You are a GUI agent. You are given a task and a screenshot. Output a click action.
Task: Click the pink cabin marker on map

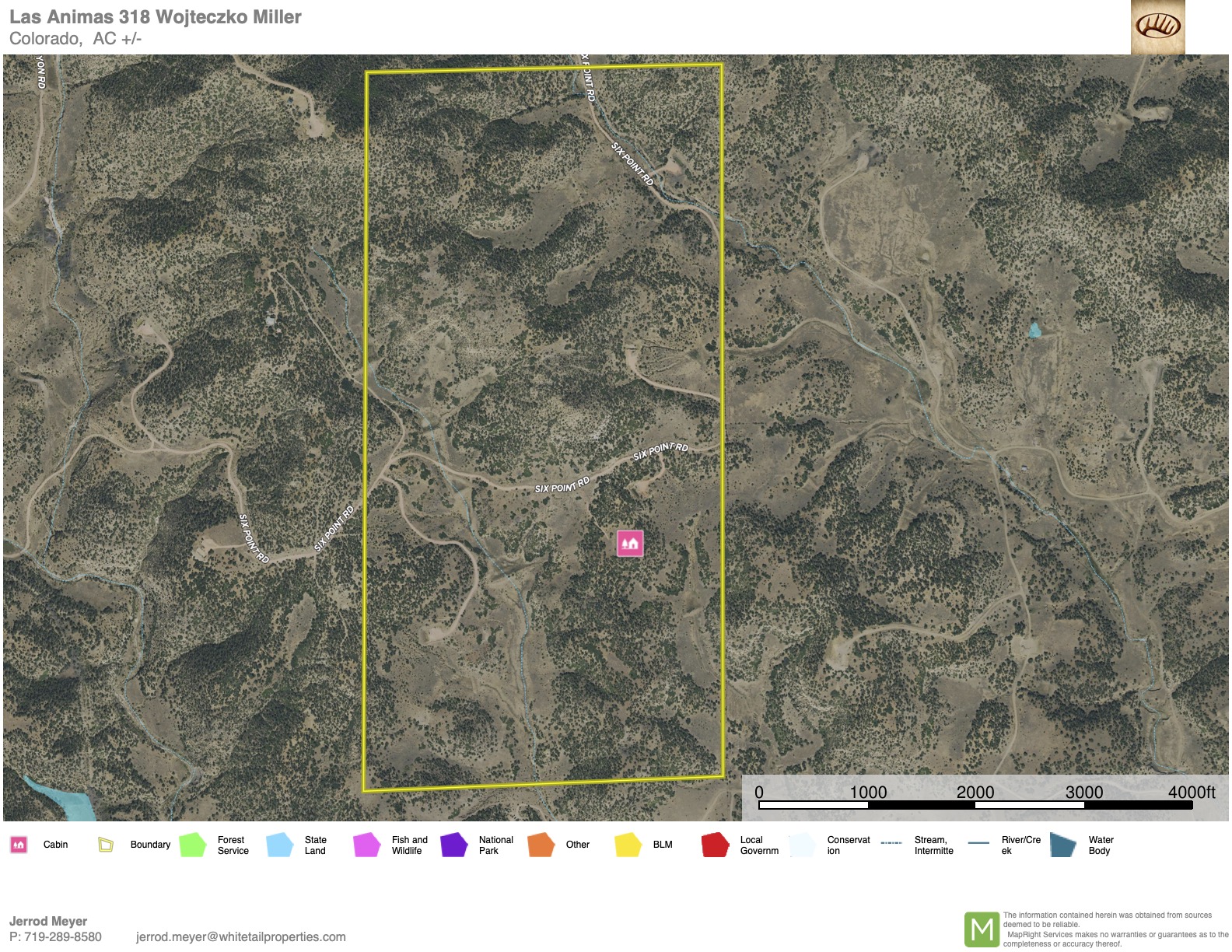(x=630, y=543)
